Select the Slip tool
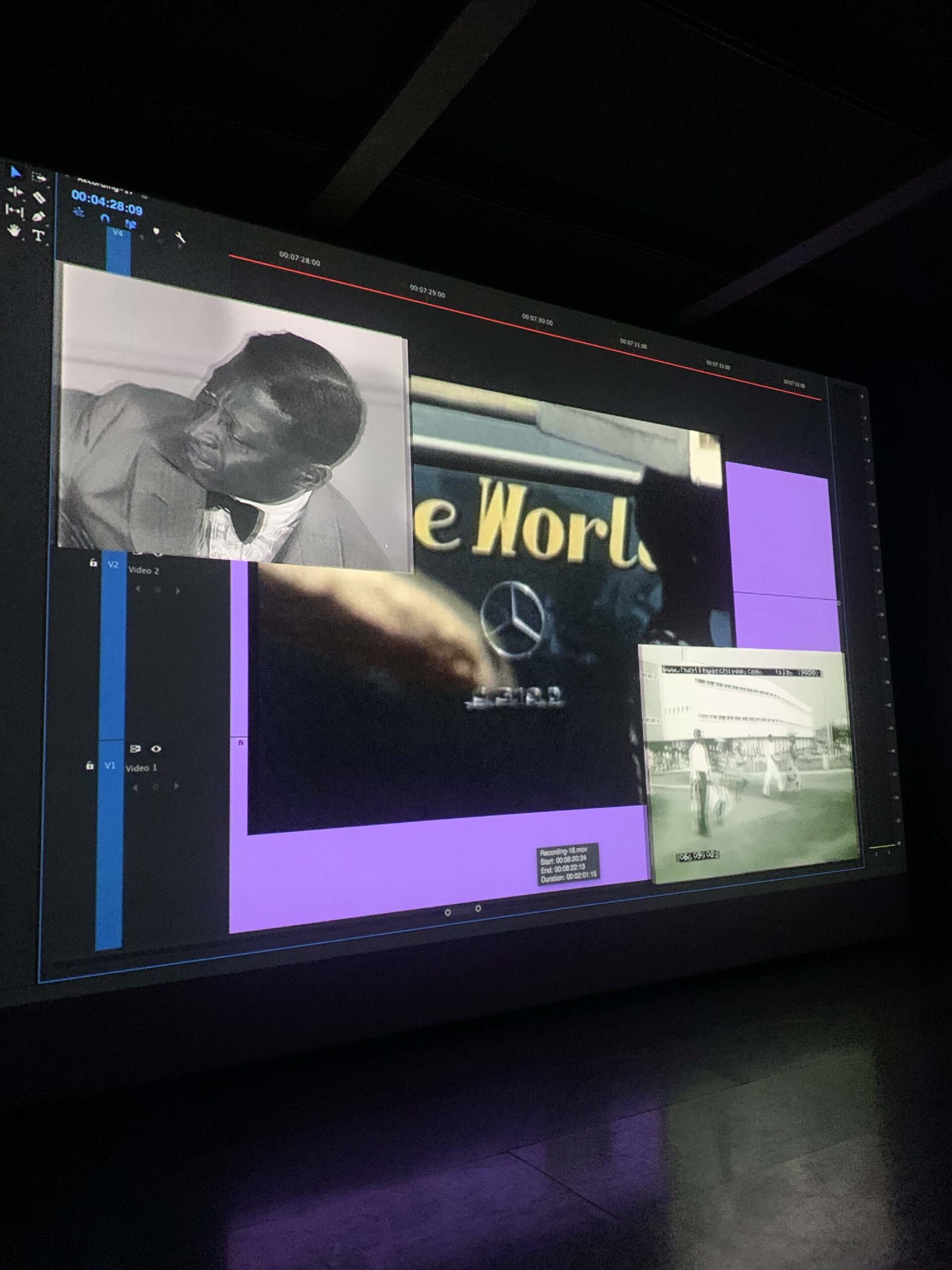 click(x=14, y=211)
